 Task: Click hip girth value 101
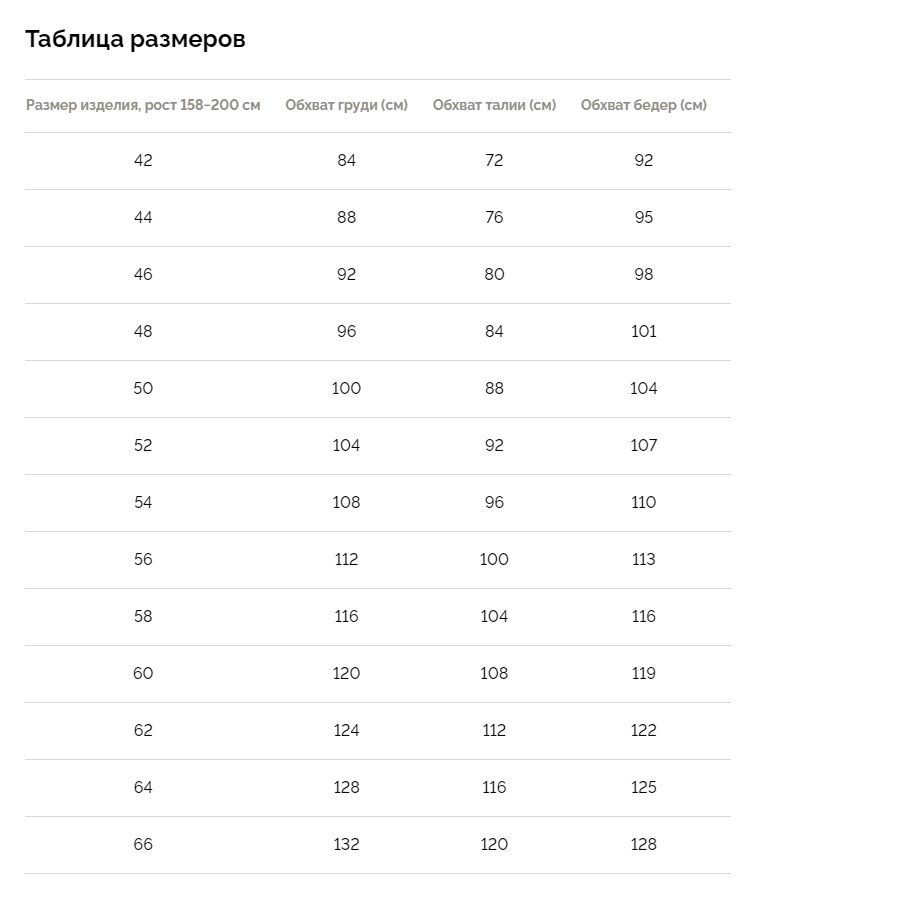coord(643,331)
